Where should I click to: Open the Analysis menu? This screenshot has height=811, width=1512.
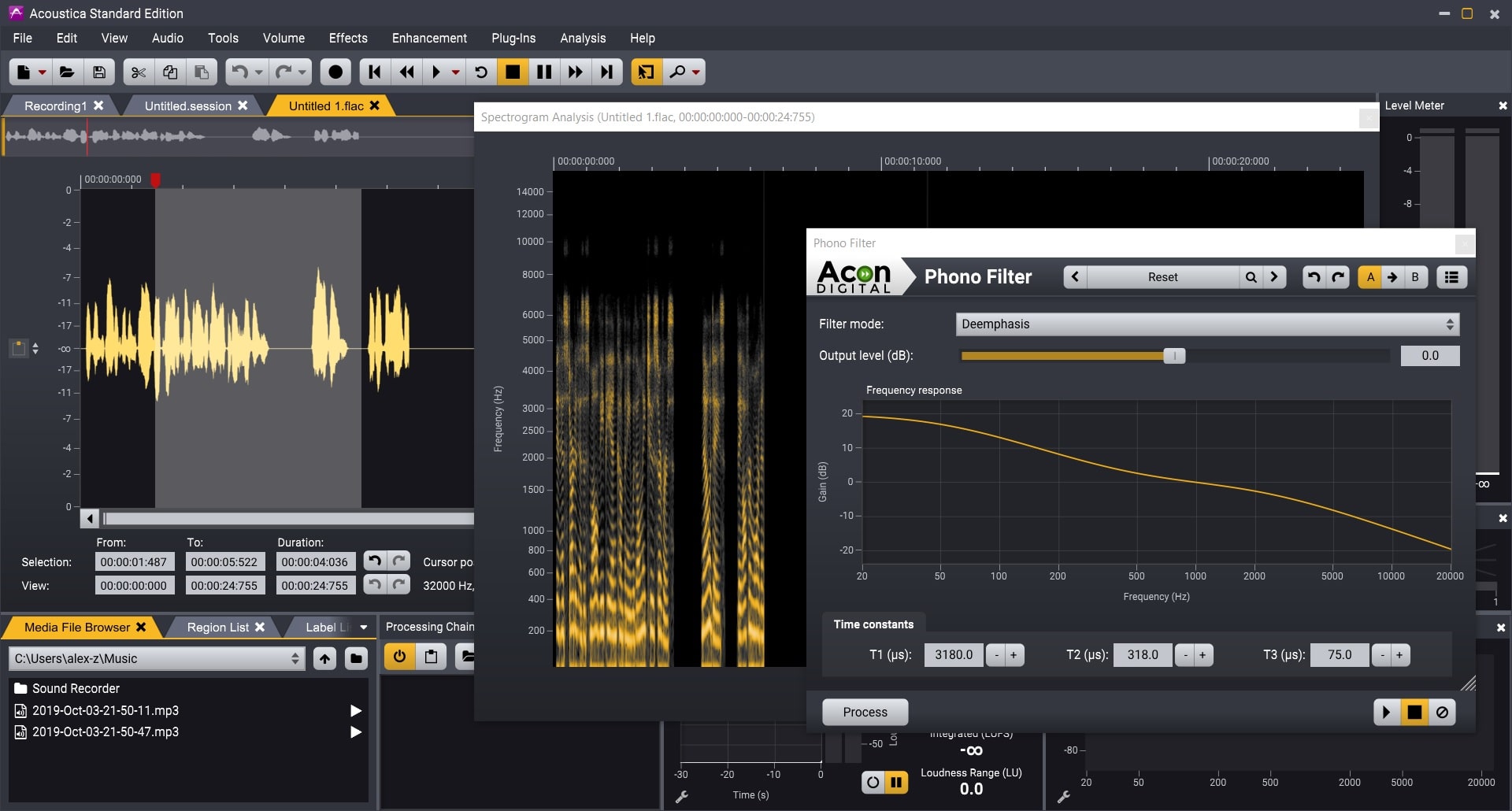[x=583, y=38]
